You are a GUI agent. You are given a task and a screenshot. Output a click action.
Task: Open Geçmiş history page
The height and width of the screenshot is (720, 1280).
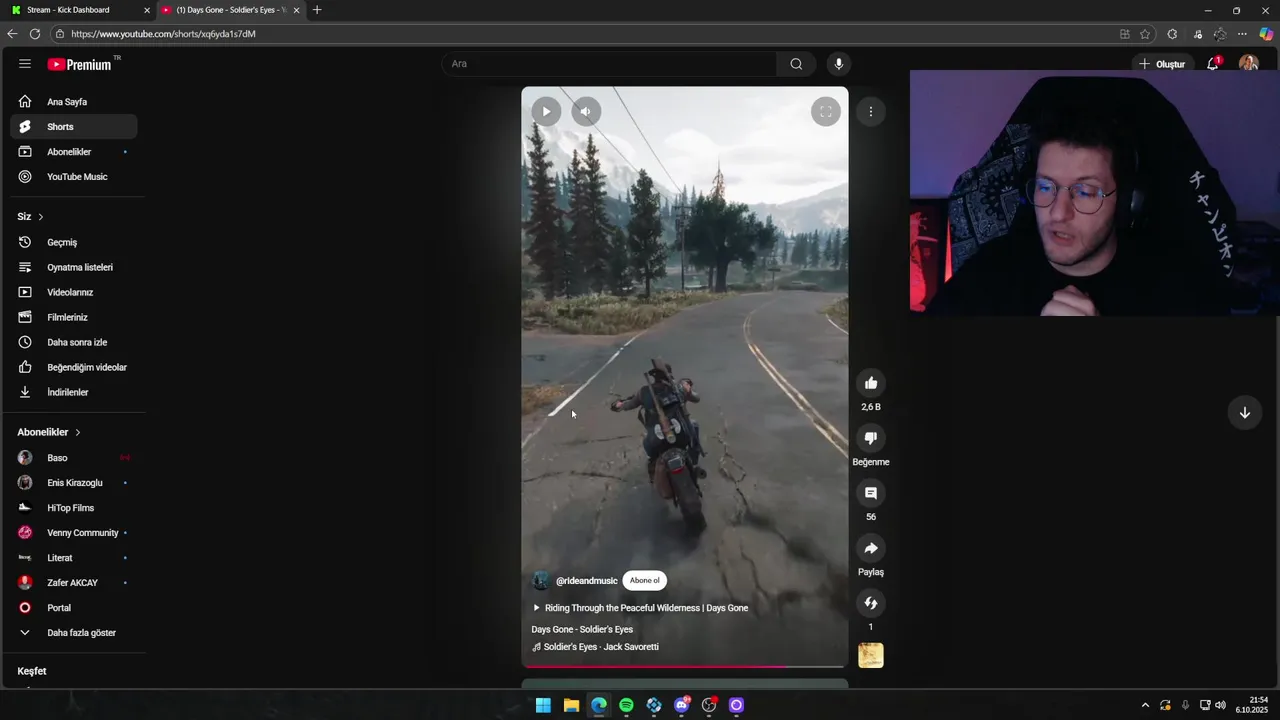click(x=74, y=242)
